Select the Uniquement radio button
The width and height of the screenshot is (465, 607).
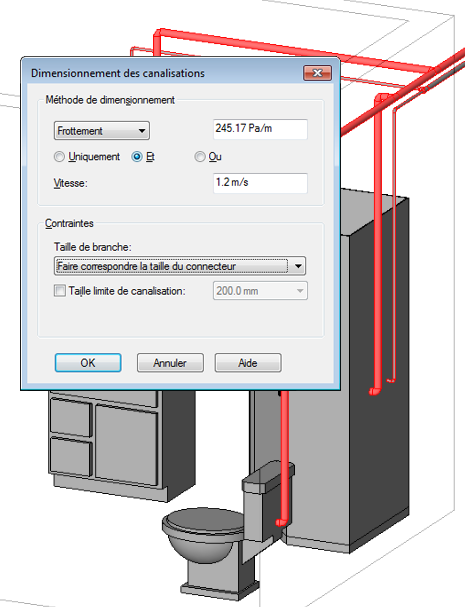(59, 157)
